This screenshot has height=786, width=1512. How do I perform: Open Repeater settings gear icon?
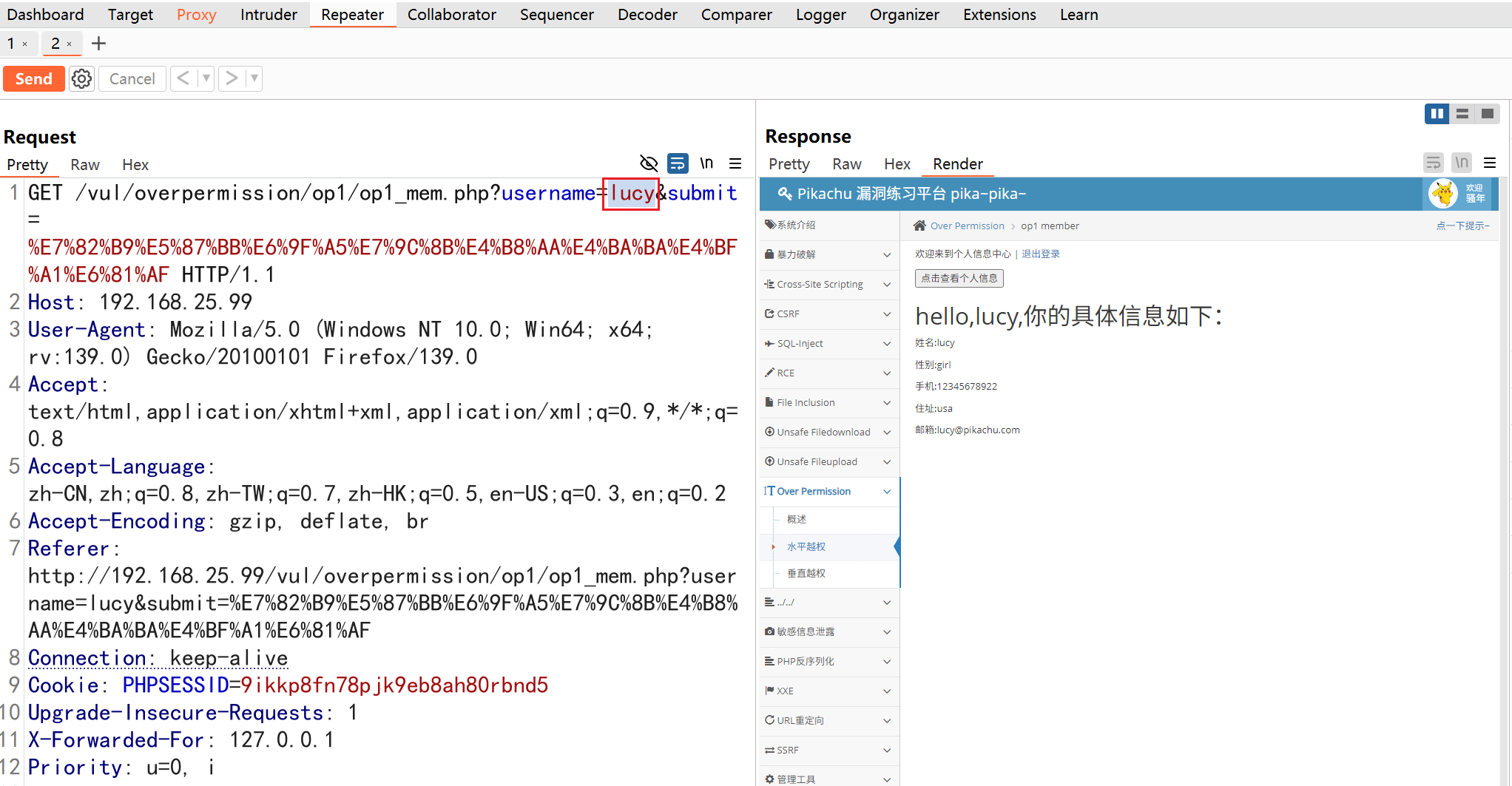81,78
